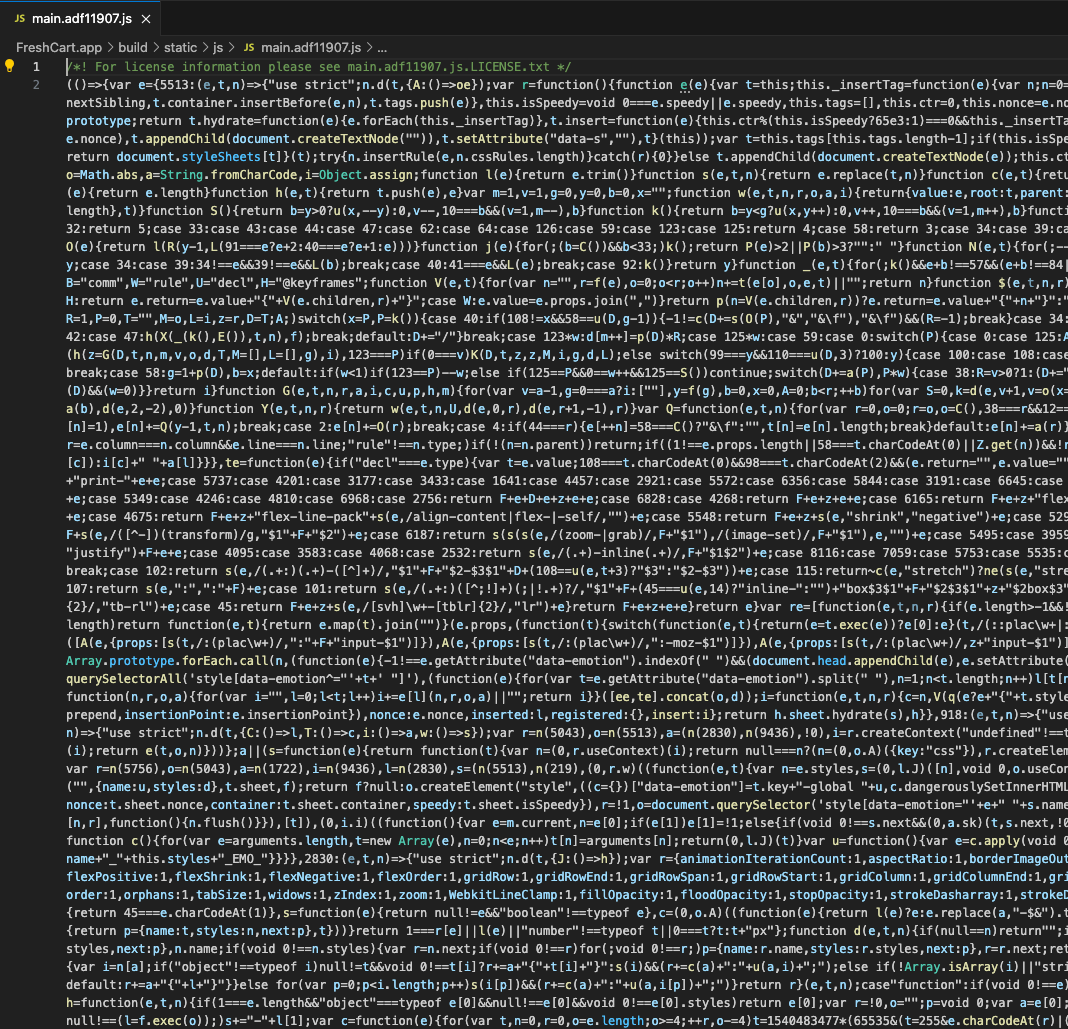
Task: Click the license comment on line 1
Action: [x=319, y=67]
